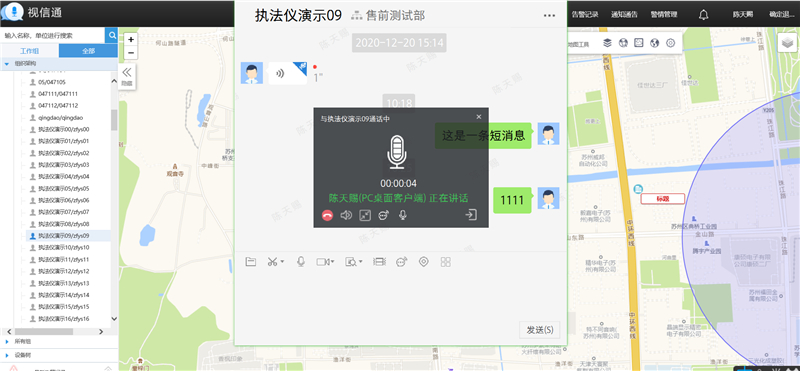Image resolution: width=800 pixels, height=371 pixels.
Task: Switch to the 工作组 tab
Action: tap(30, 51)
